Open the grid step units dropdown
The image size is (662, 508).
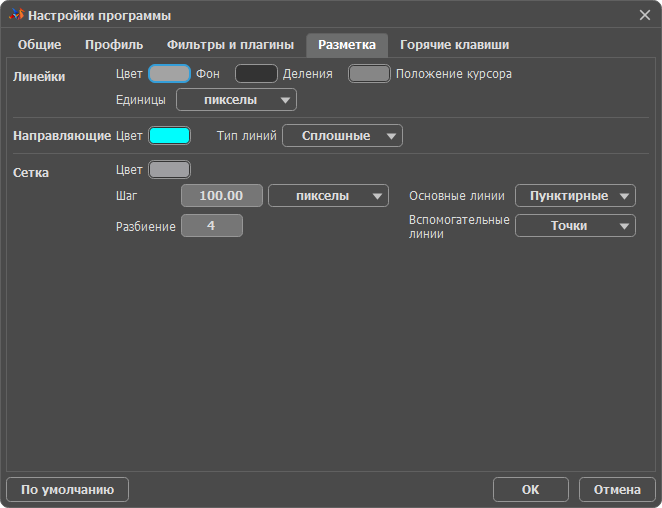coord(328,196)
